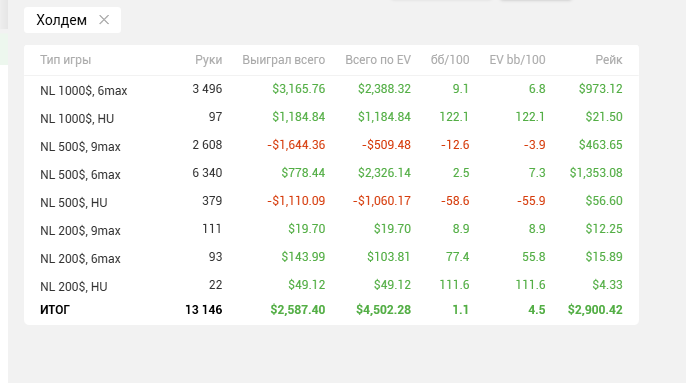Sort by EV bb/100 column header
Screen dimensions: 686x383
coord(517,60)
